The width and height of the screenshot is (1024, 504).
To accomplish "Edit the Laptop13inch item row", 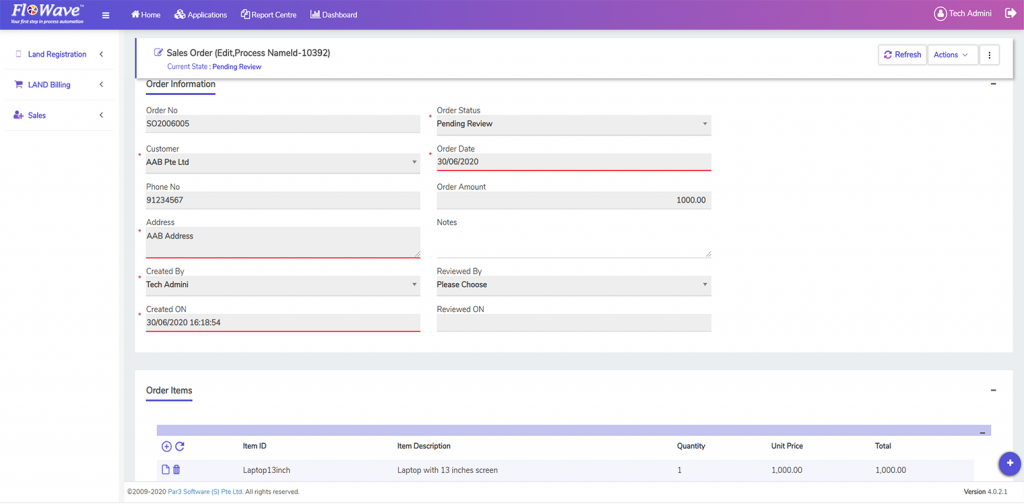I will (165, 469).
